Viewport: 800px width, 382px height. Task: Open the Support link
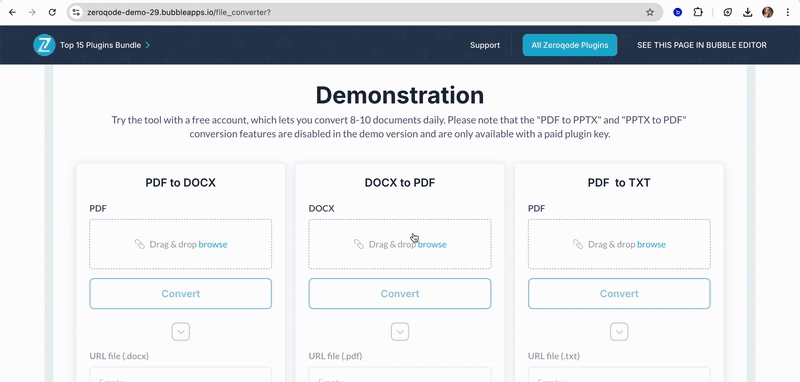tap(485, 45)
